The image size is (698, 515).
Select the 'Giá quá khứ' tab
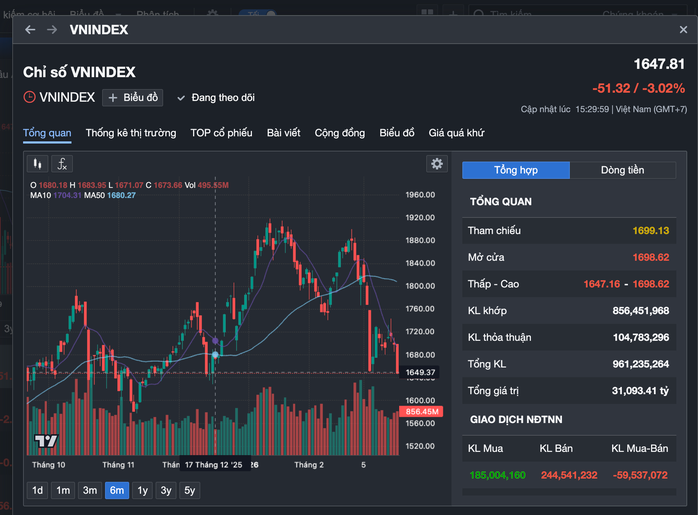pos(456,133)
